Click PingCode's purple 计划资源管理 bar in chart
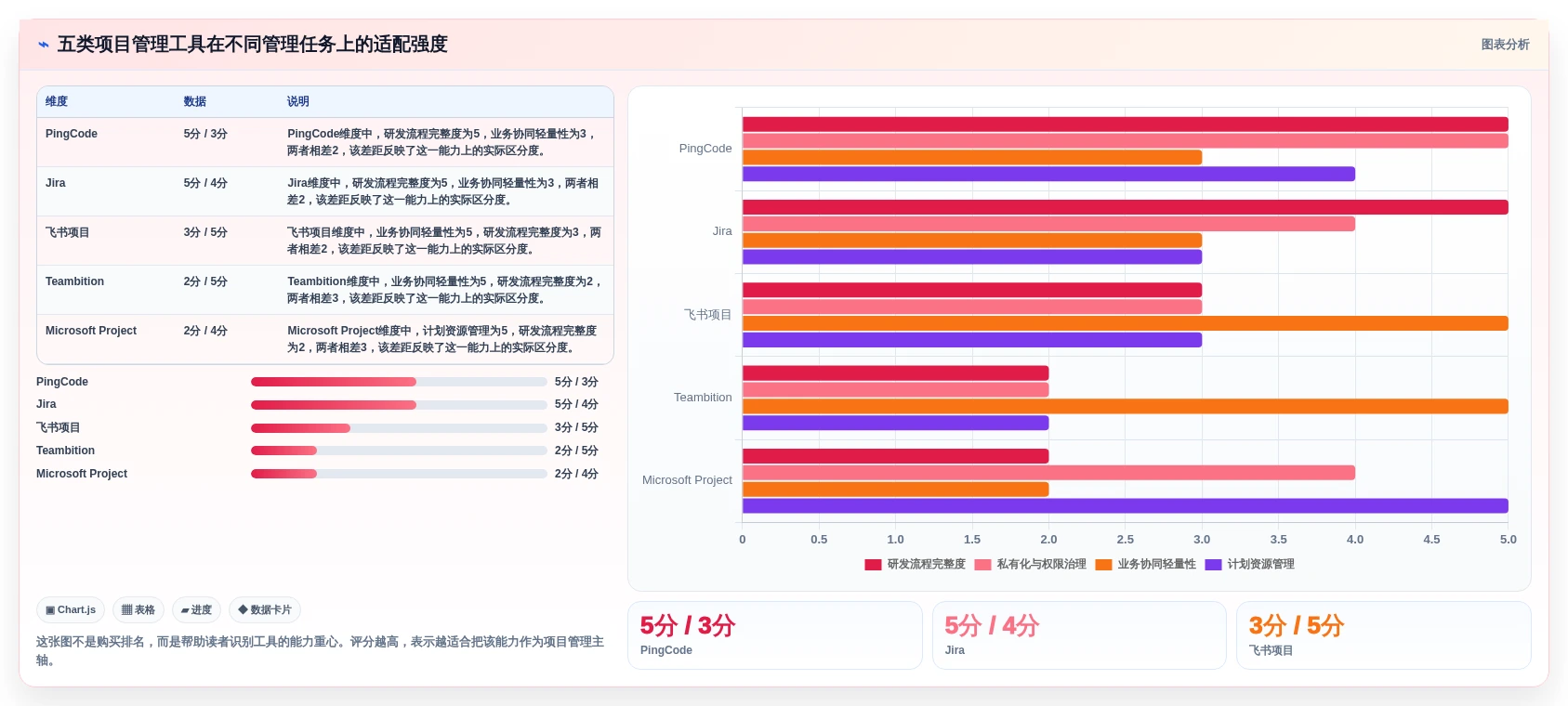The image size is (1568, 706). 1048,174
